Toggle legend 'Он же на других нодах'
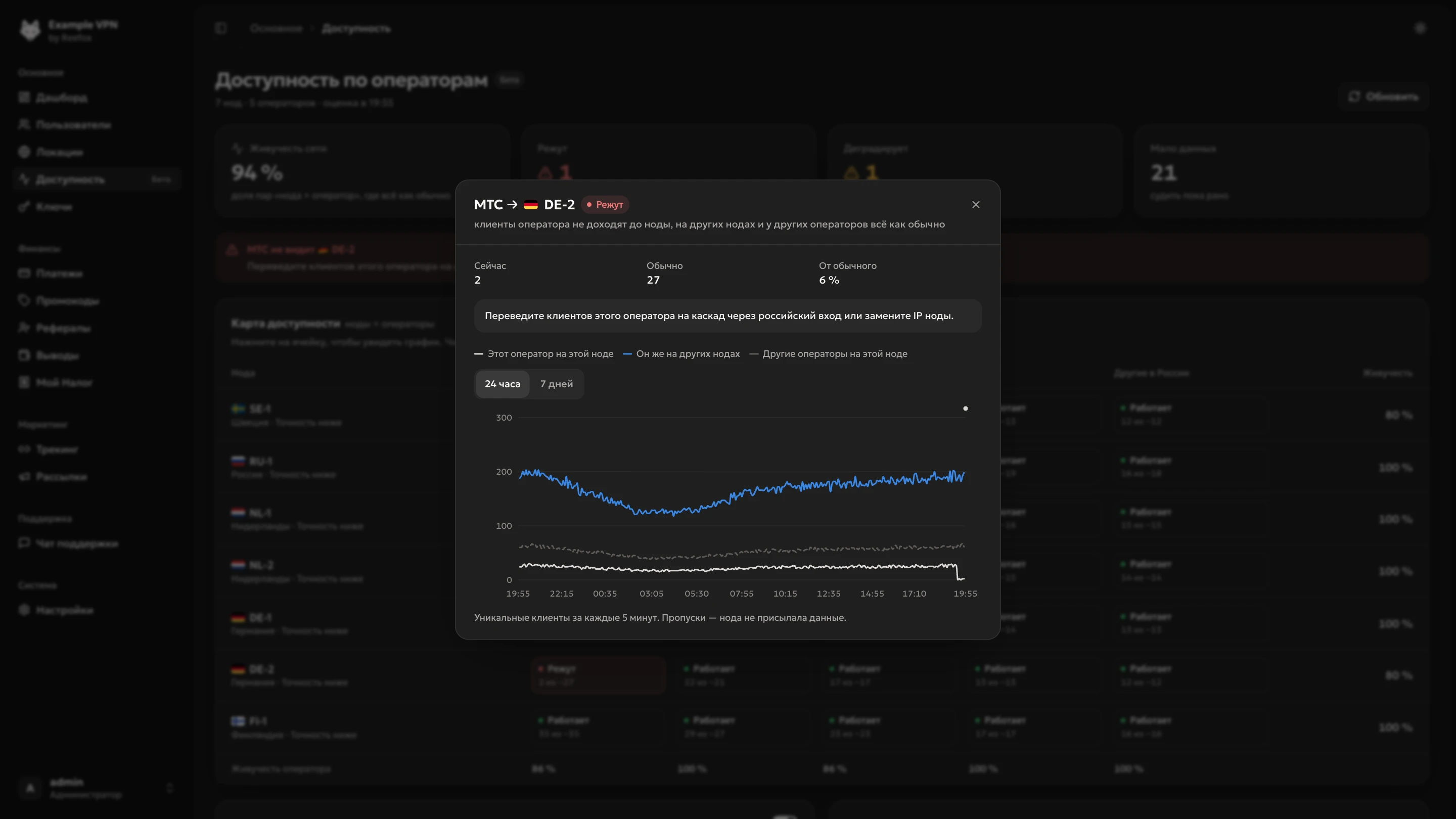 (x=681, y=354)
